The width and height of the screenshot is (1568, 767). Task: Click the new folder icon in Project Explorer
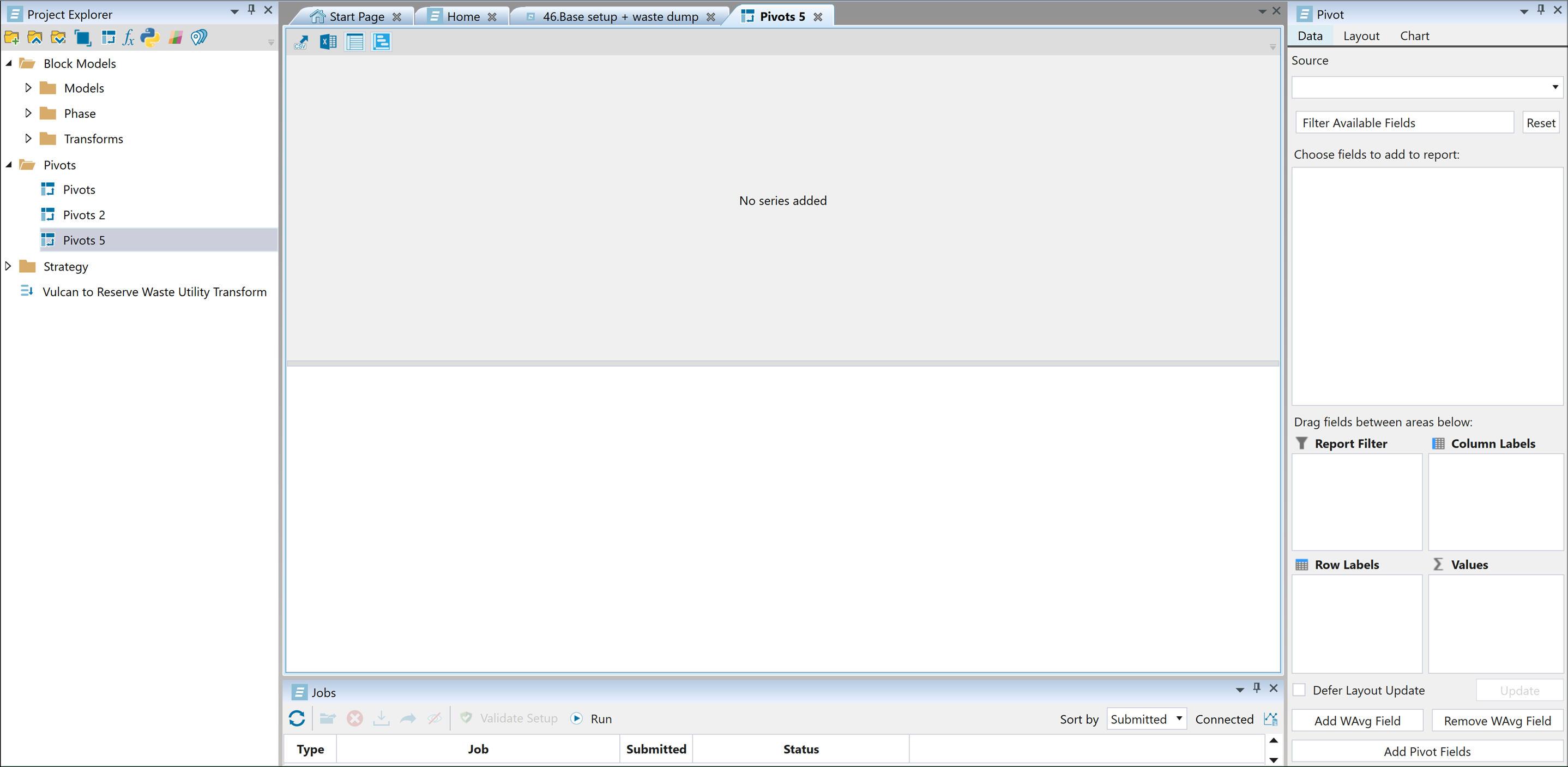point(11,38)
